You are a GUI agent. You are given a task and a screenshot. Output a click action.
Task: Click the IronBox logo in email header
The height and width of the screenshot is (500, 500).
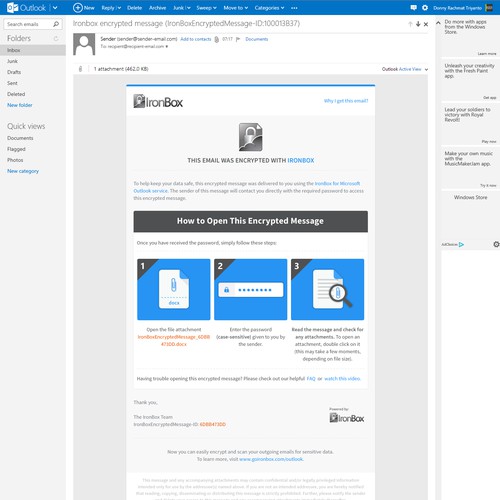(x=158, y=101)
